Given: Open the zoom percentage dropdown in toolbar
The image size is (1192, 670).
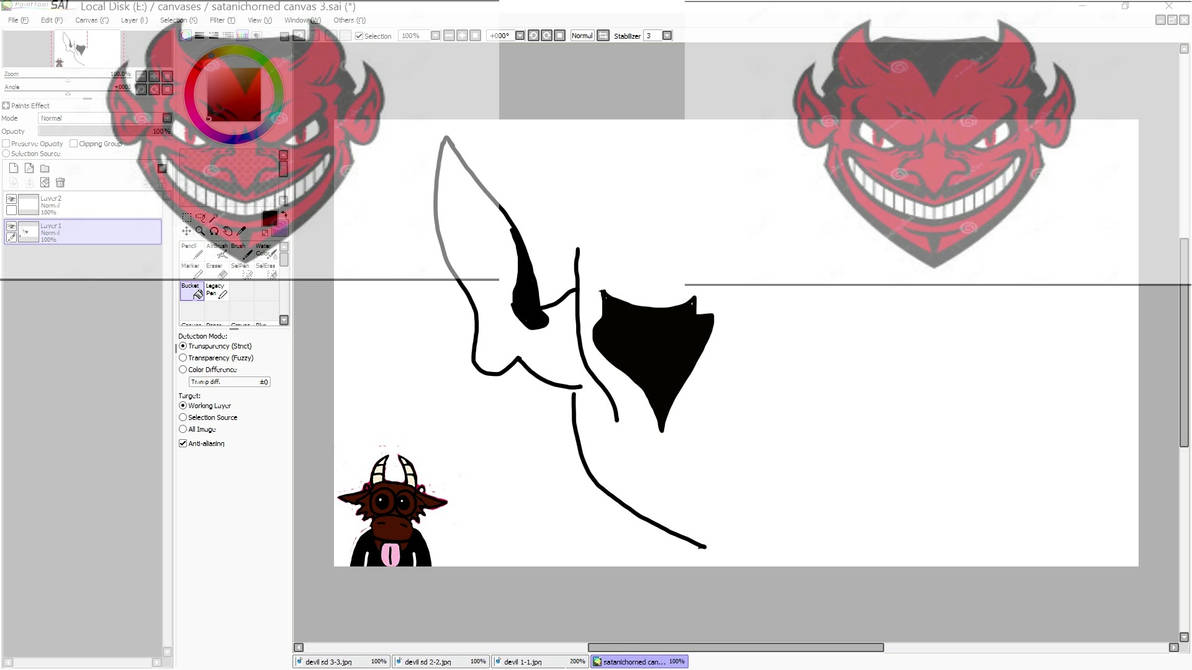Looking at the screenshot, I should [x=436, y=36].
